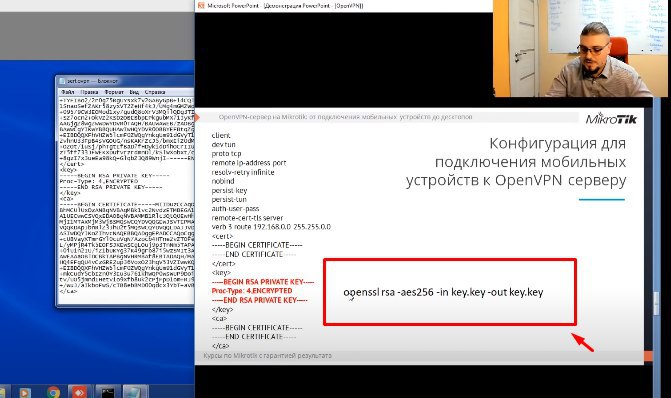Click the PowerPoint icon in slideshow title bar
Screen dimensions: 671x398
point(201,6)
